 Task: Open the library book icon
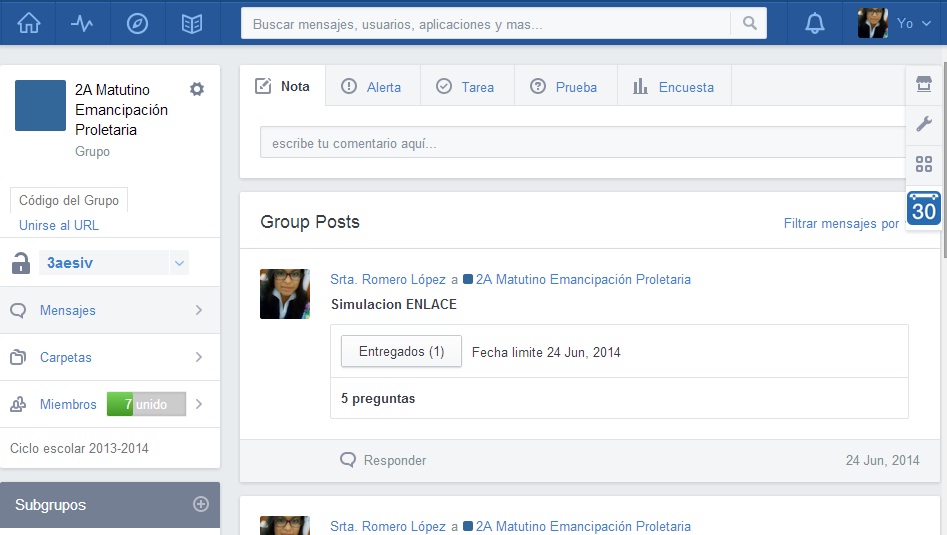coord(192,23)
